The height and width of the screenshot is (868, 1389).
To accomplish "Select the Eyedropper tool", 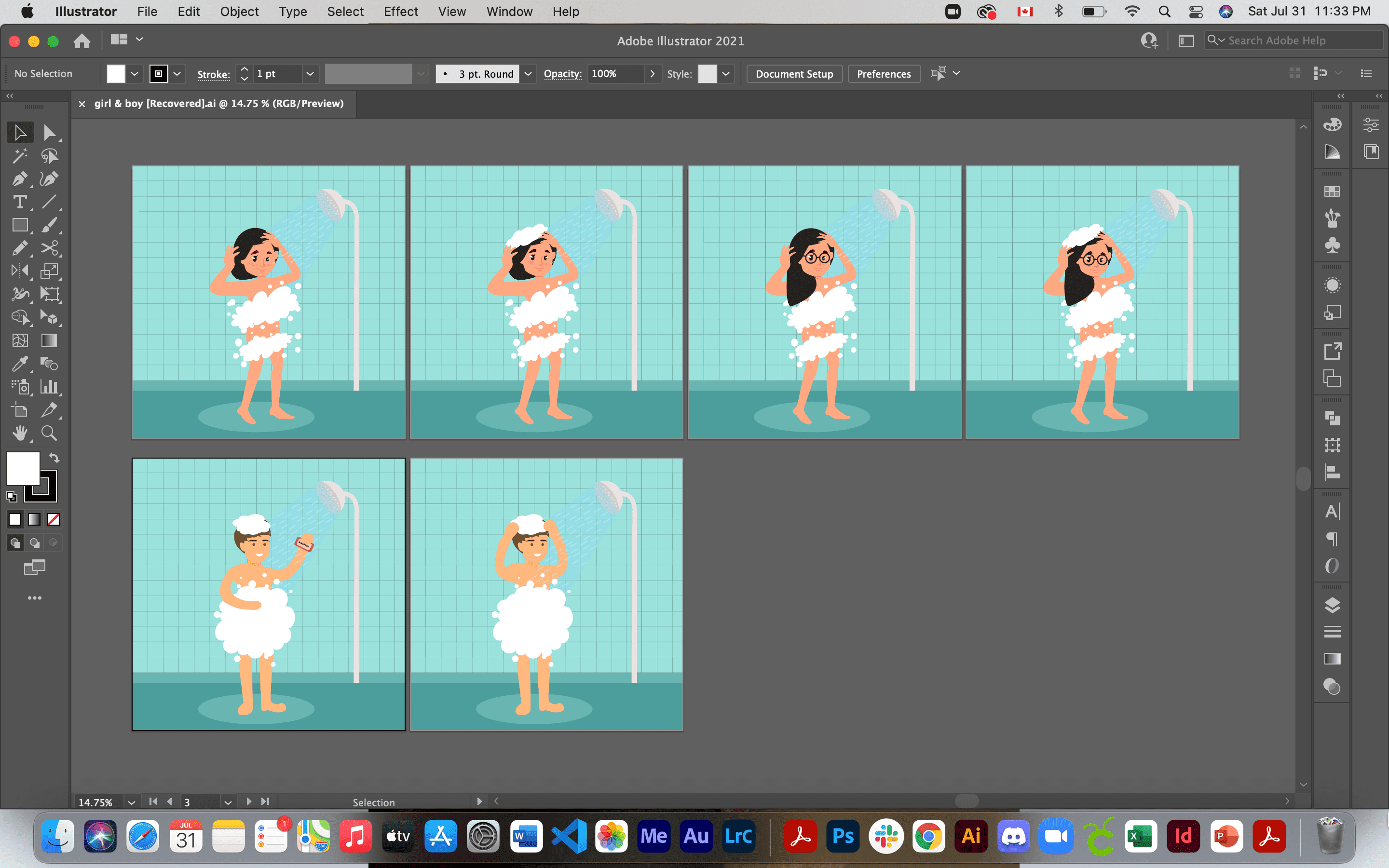I will (20, 364).
